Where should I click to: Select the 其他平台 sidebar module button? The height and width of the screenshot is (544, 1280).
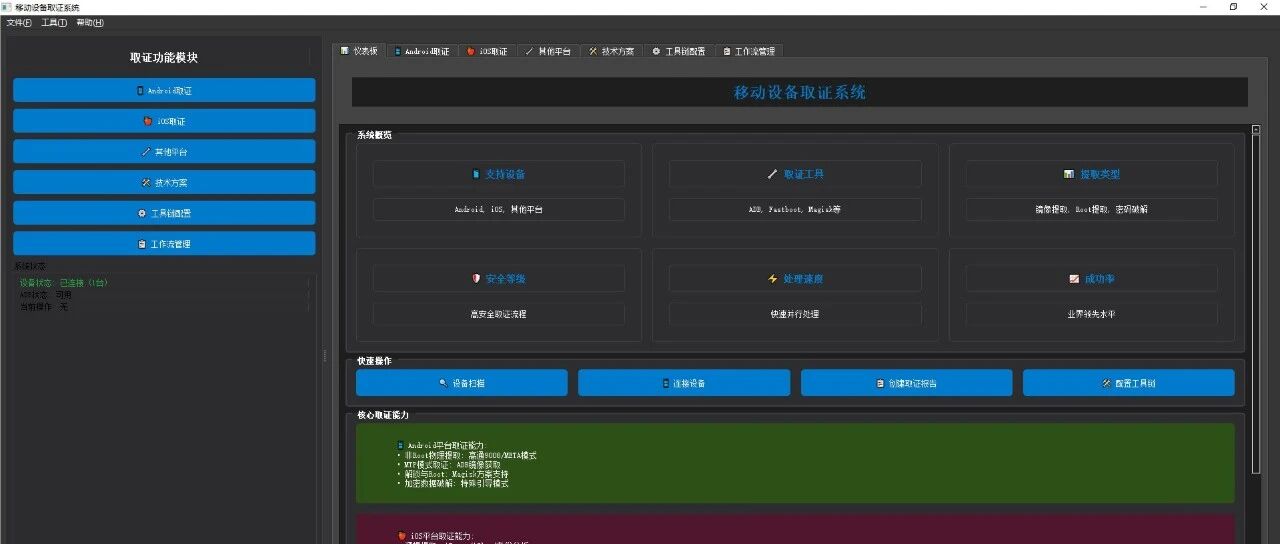pyautogui.click(x=164, y=152)
